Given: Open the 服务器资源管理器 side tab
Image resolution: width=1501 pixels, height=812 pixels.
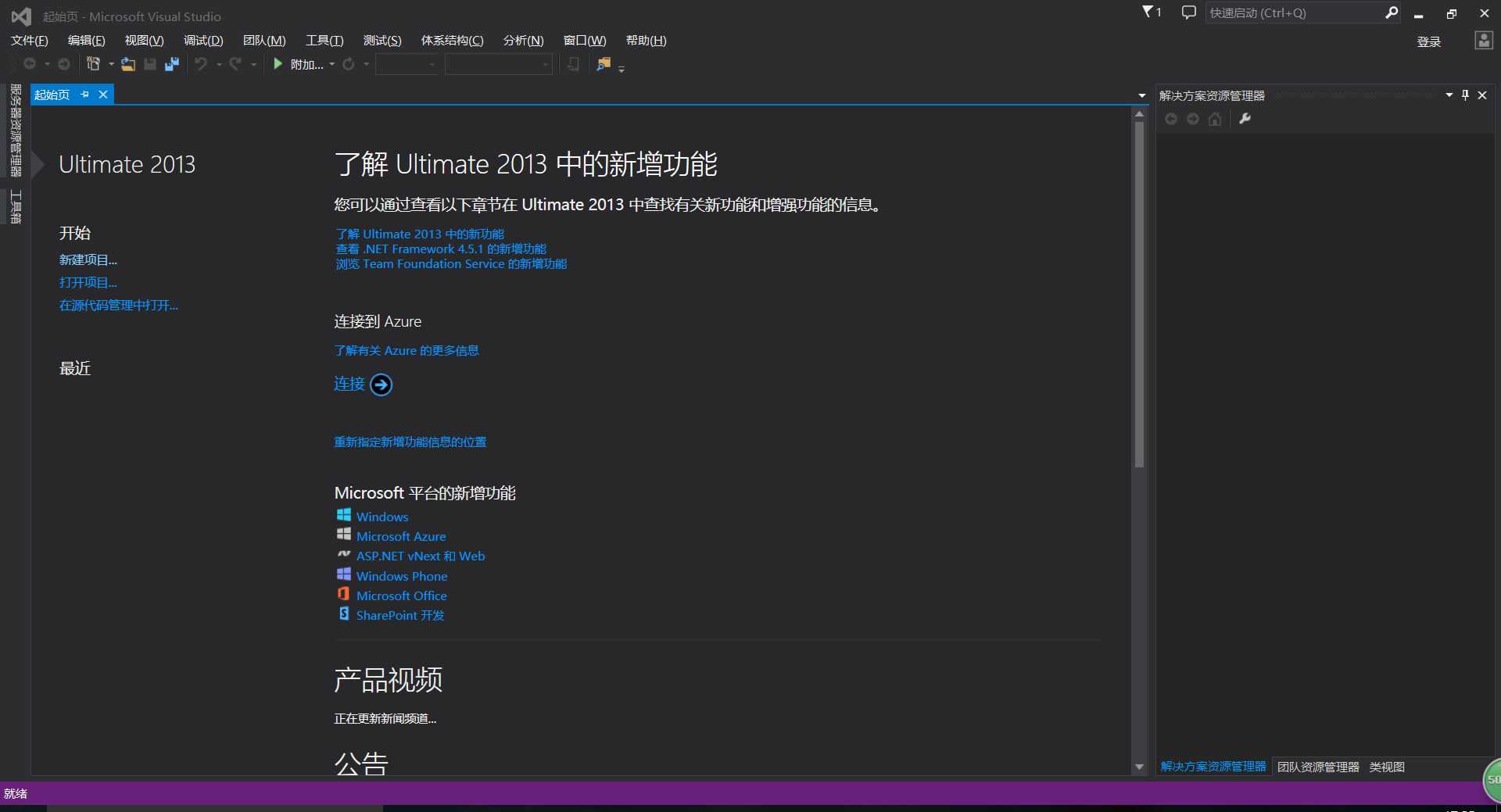Looking at the screenshot, I should 15,131.
